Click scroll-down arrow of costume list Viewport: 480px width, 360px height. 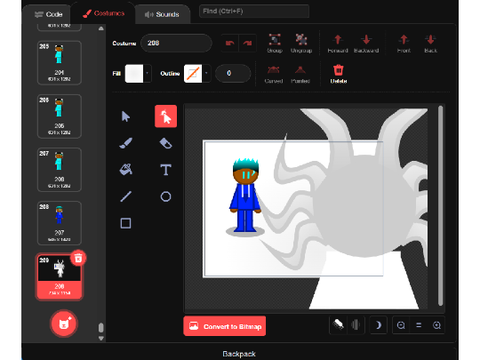[101, 338]
